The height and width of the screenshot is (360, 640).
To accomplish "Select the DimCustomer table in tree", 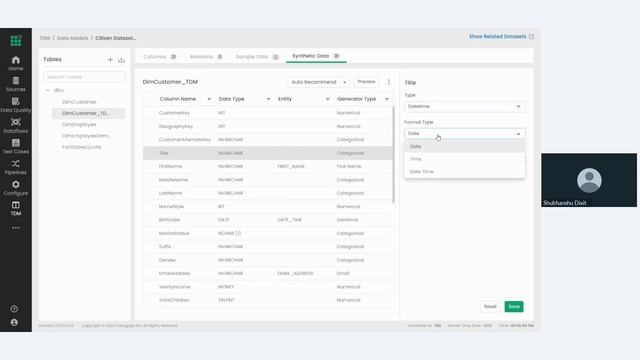I will coord(79,102).
